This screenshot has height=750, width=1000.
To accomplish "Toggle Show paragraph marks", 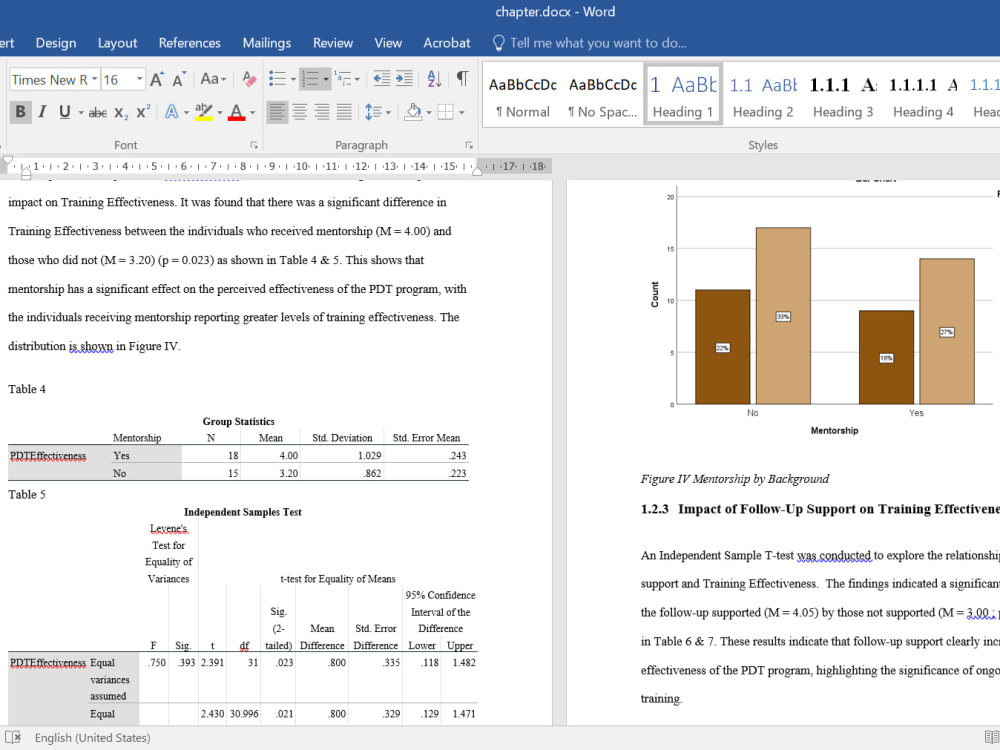I will 462,79.
